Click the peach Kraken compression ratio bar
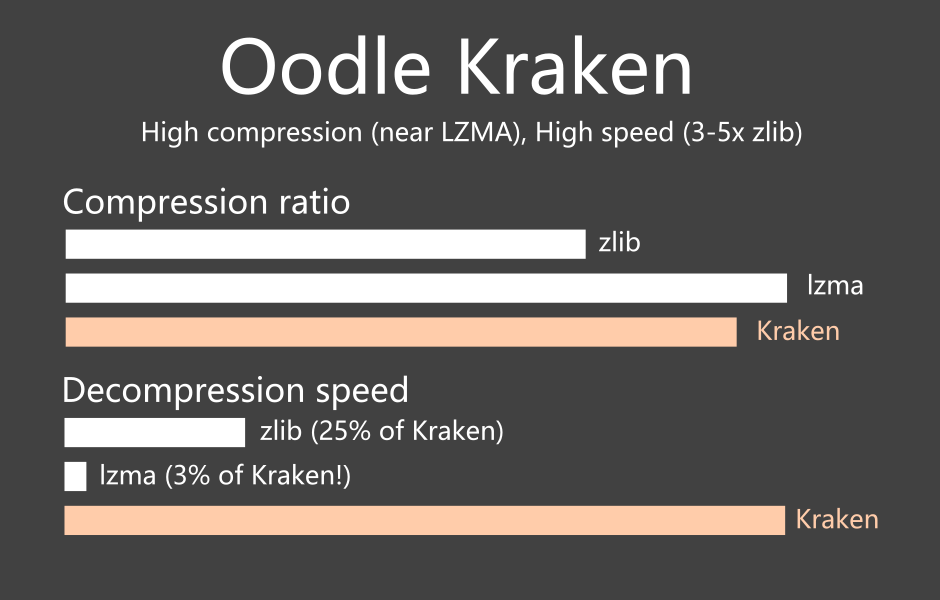This screenshot has height=600, width=940. [401, 332]
